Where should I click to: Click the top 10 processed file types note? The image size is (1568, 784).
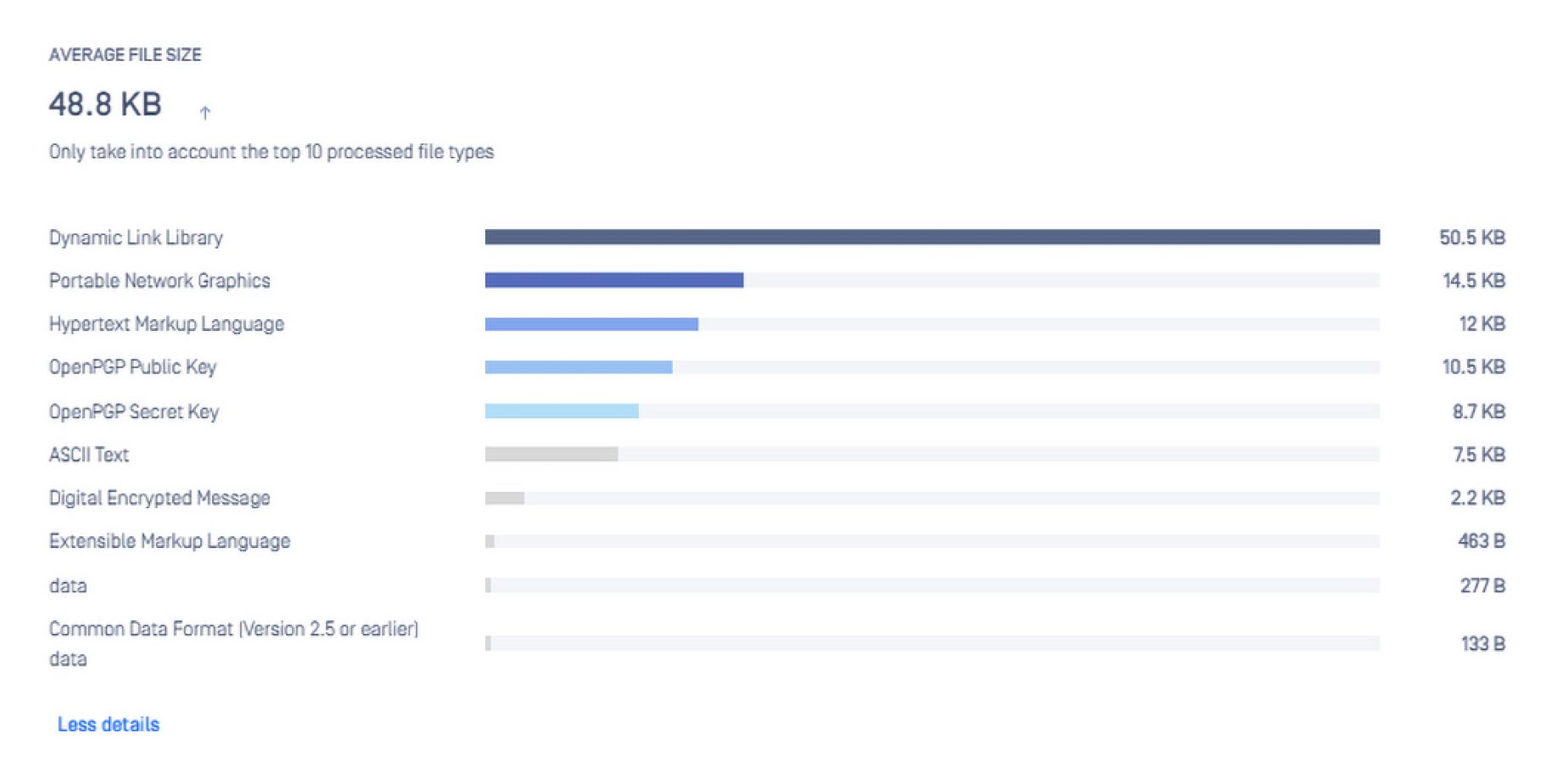(271, 152)
